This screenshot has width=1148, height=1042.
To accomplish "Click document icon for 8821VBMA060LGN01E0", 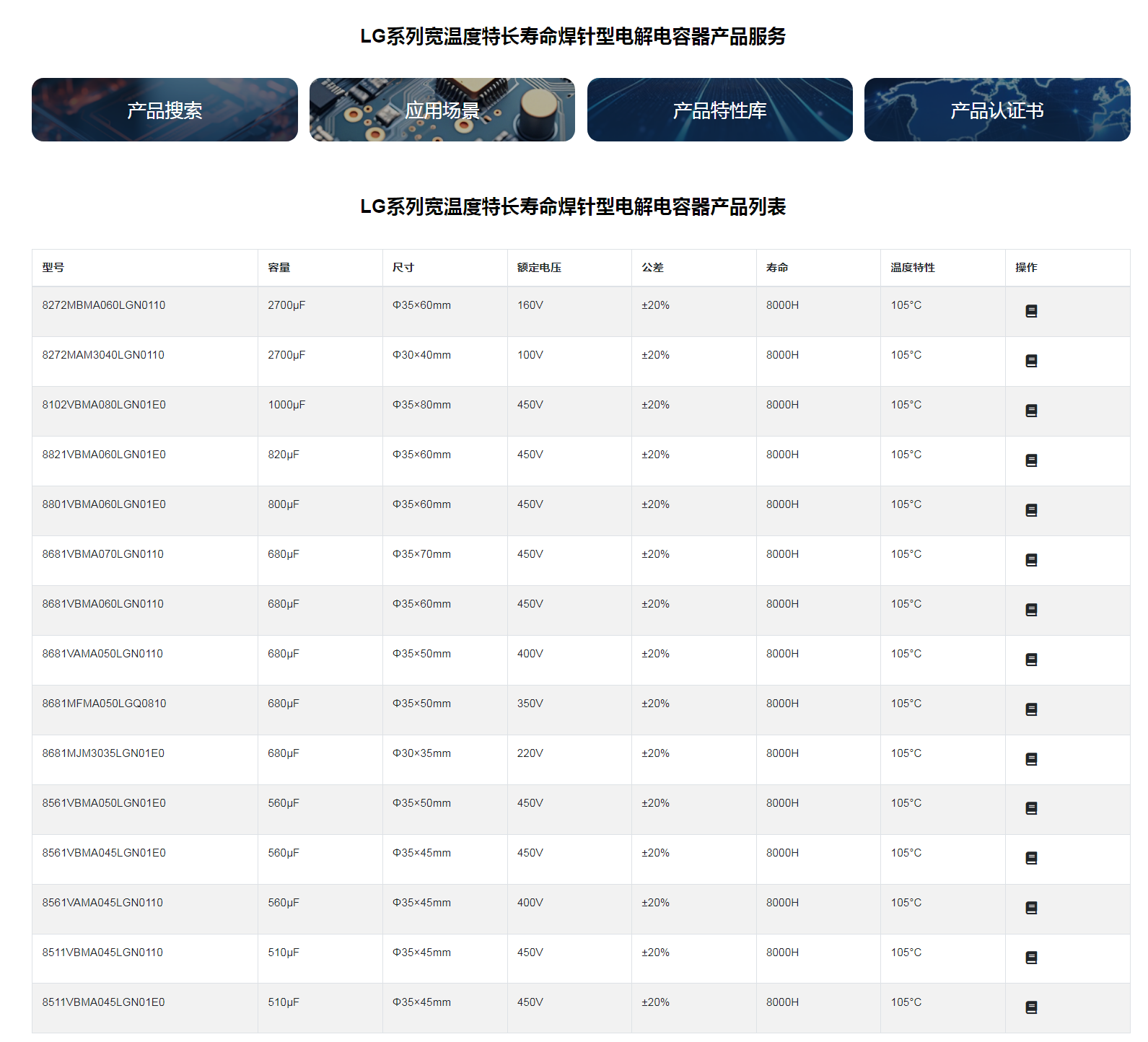I will pyautogui.click(x=1031, y=460).
